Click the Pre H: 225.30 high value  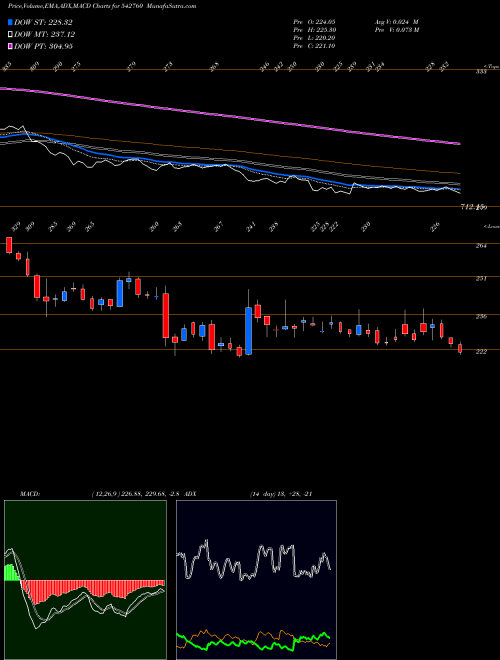click(314, 30)
